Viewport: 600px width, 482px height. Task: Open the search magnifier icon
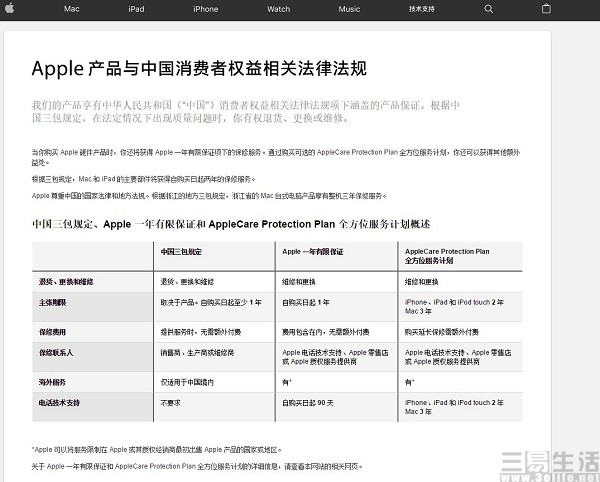tap(489, 9)
